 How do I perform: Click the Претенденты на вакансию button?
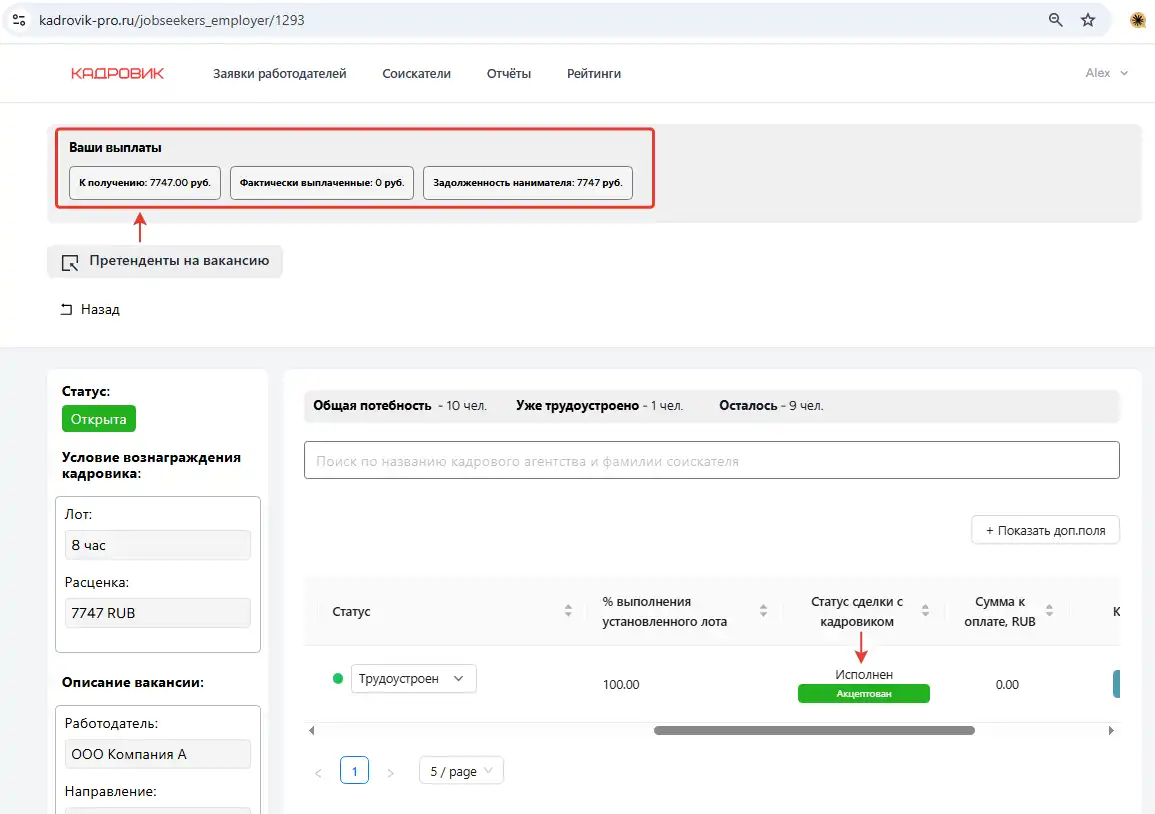(x=165, y=261)
